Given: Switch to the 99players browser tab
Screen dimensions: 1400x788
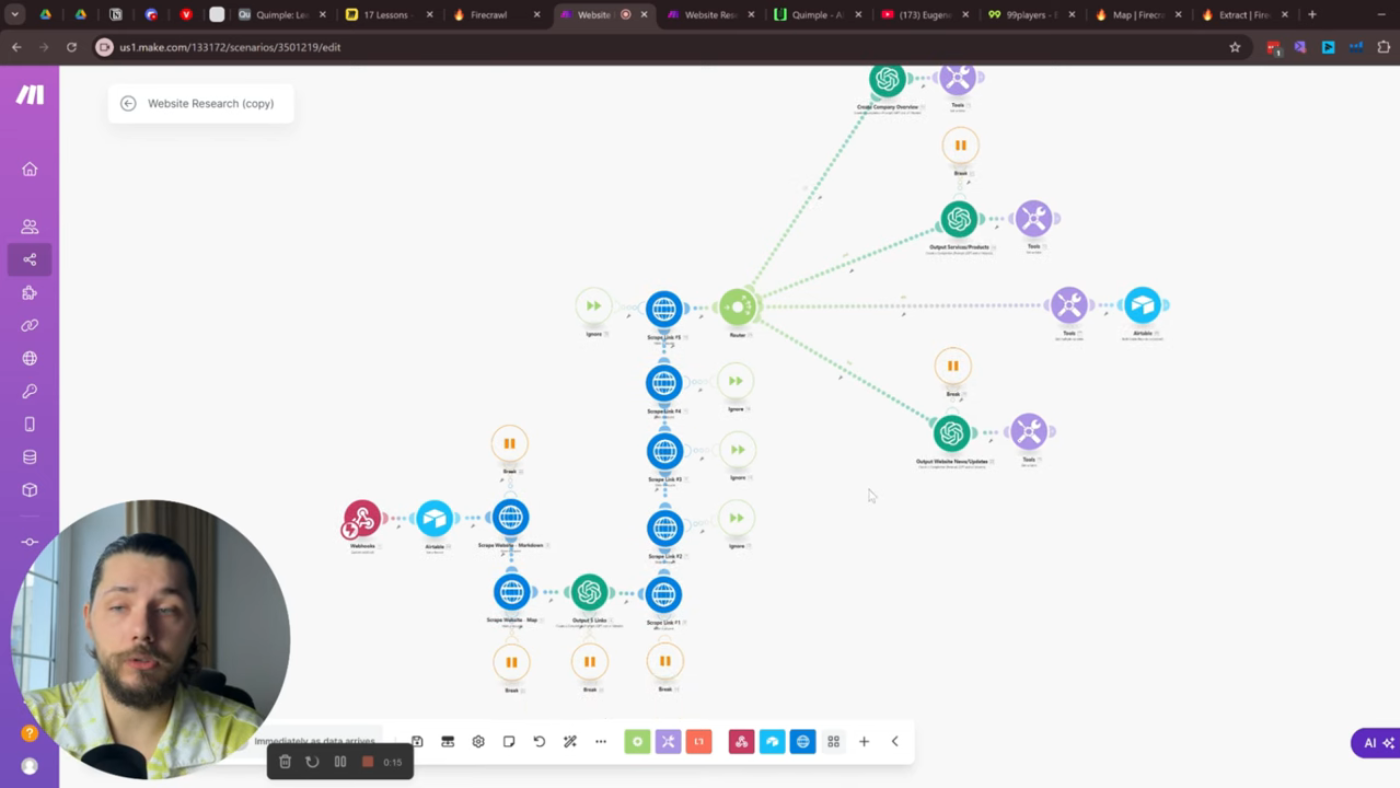Looking at the screenshot, I should pyautogui.click(x=1030, y=15).
